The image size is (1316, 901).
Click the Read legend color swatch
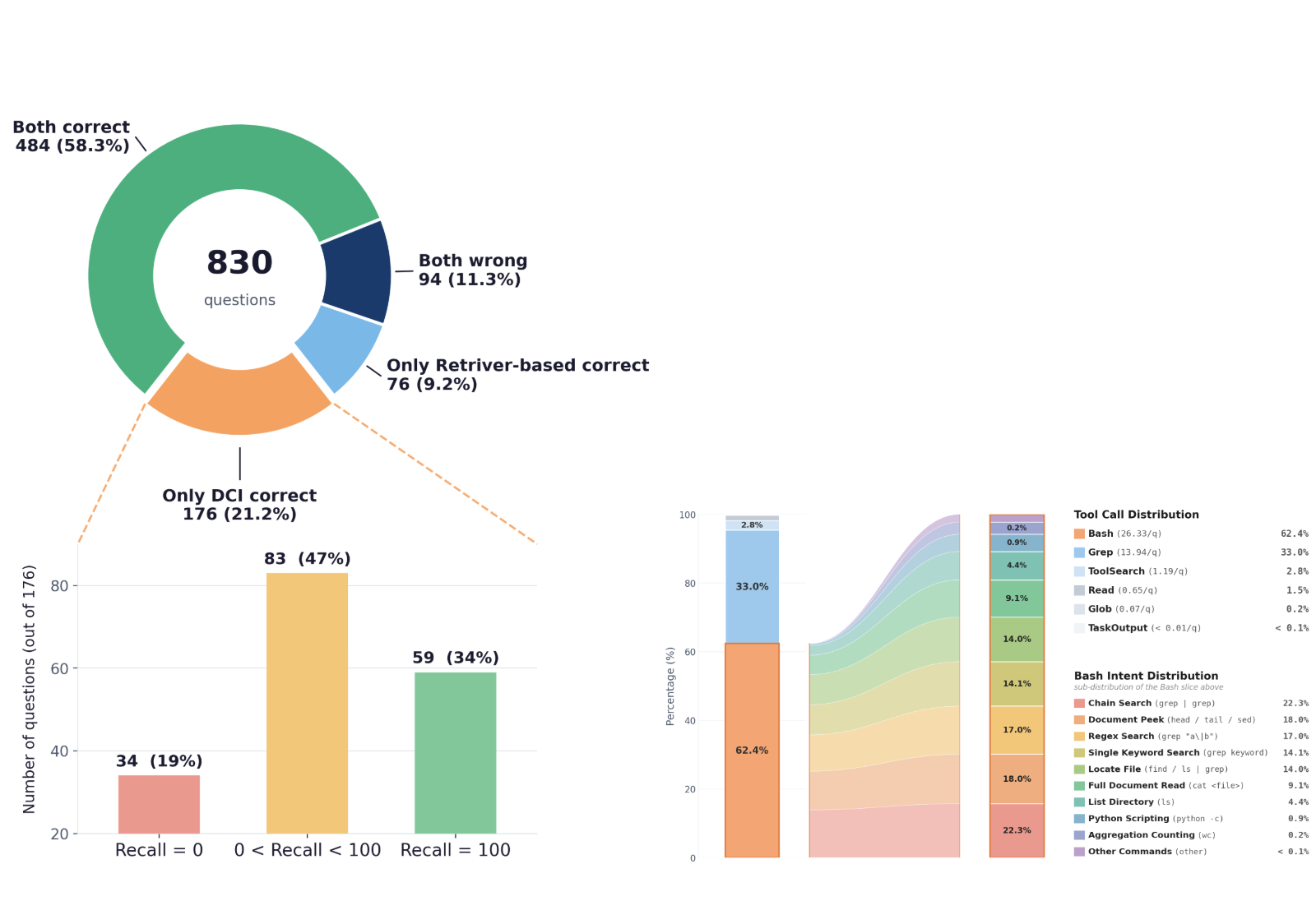1079,590
